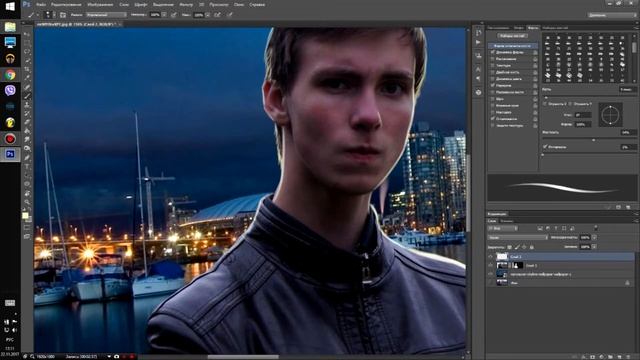Click the new adjustment layer icon
This screenshot has width=640, height=360.
[x=602, y=357]
